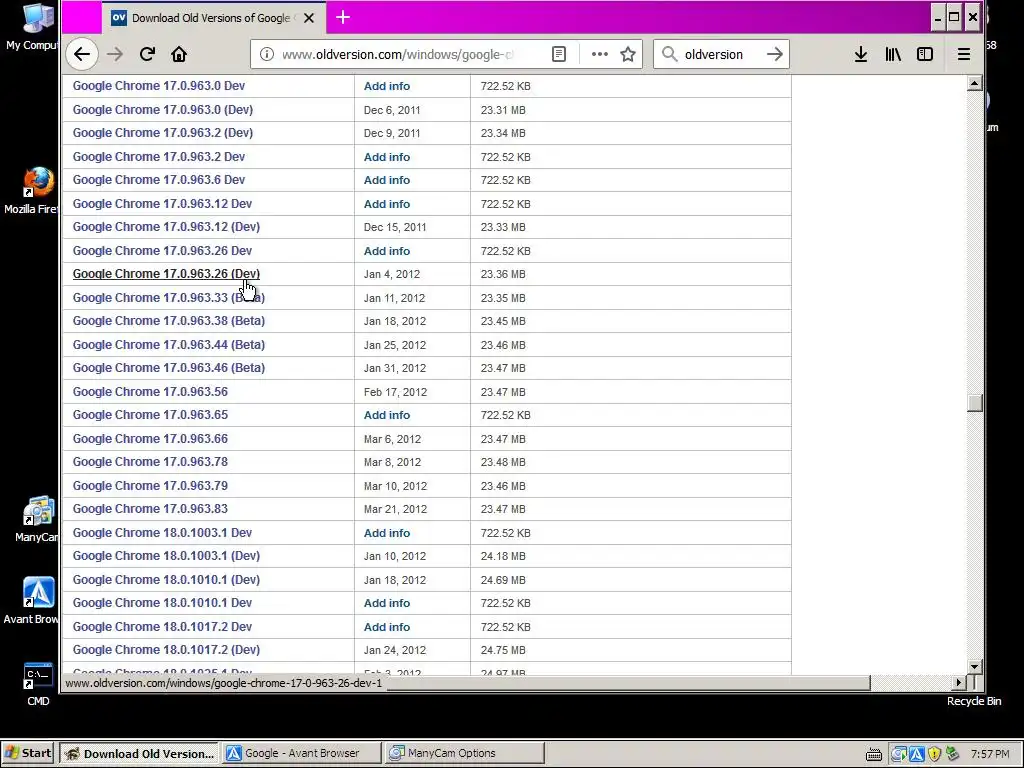Open Google Chrome 17.0.963.83 link

click(x=150, y=509)
